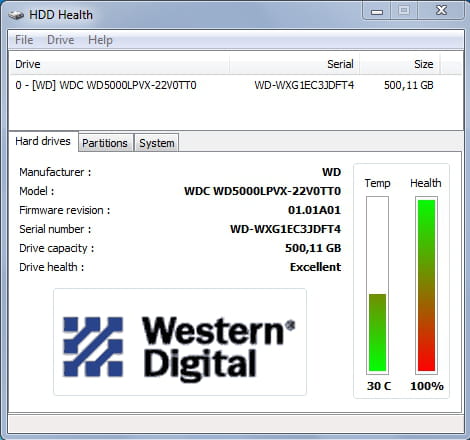Click the Temp gauge bar
470x440 pixels.
(377, 285)
